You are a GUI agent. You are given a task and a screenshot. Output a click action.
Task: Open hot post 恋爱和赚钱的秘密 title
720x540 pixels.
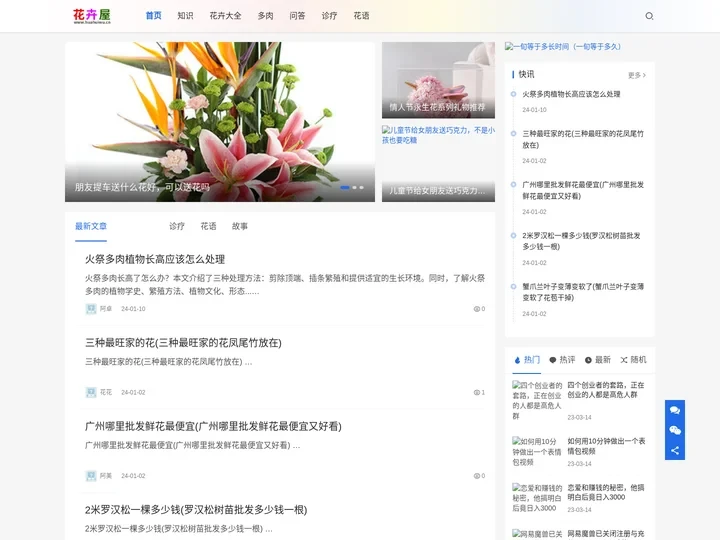click(606, 492)
